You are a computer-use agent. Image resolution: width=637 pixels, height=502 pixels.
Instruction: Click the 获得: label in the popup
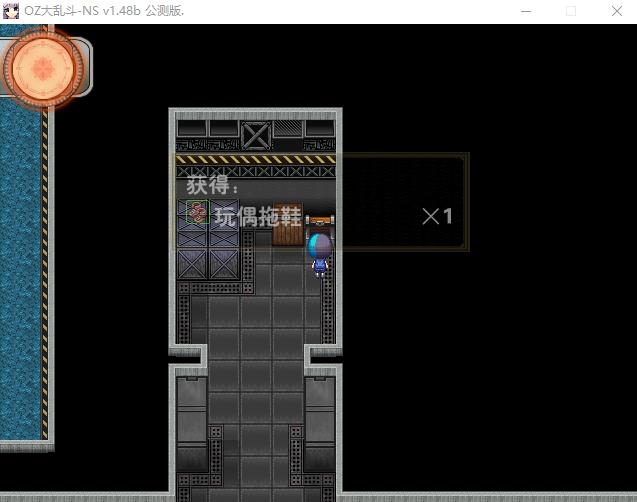tap(213, 185)
